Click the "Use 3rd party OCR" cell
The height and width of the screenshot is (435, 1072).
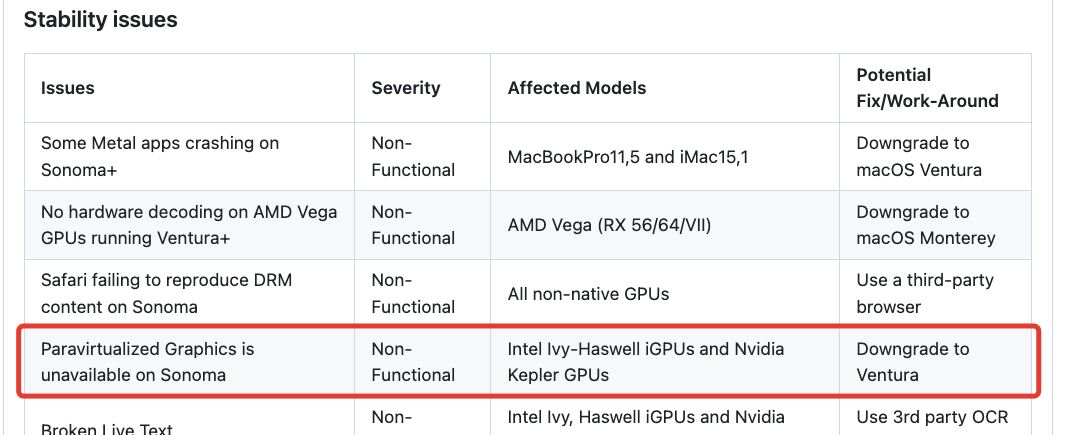click(932, 417)
